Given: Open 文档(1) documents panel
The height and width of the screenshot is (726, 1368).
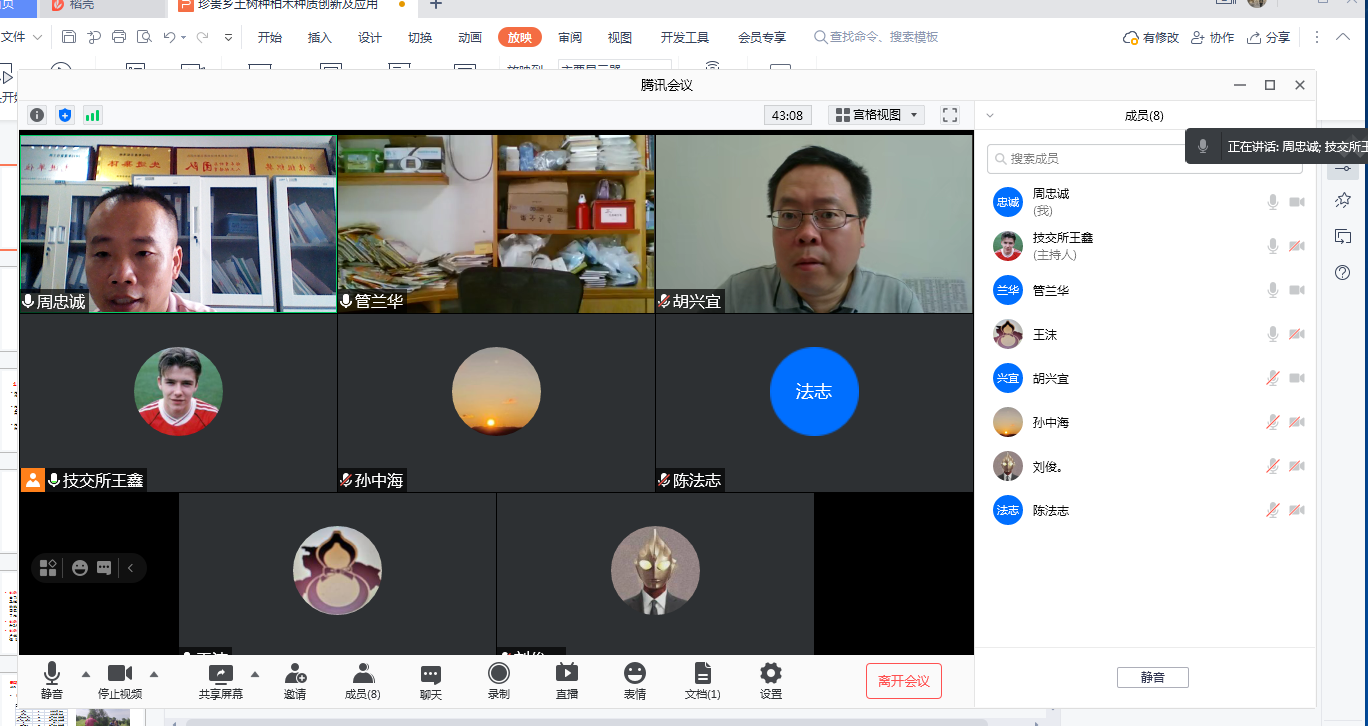Looking at the screenshot, I should pyautogui.click(x=703, y=680).
